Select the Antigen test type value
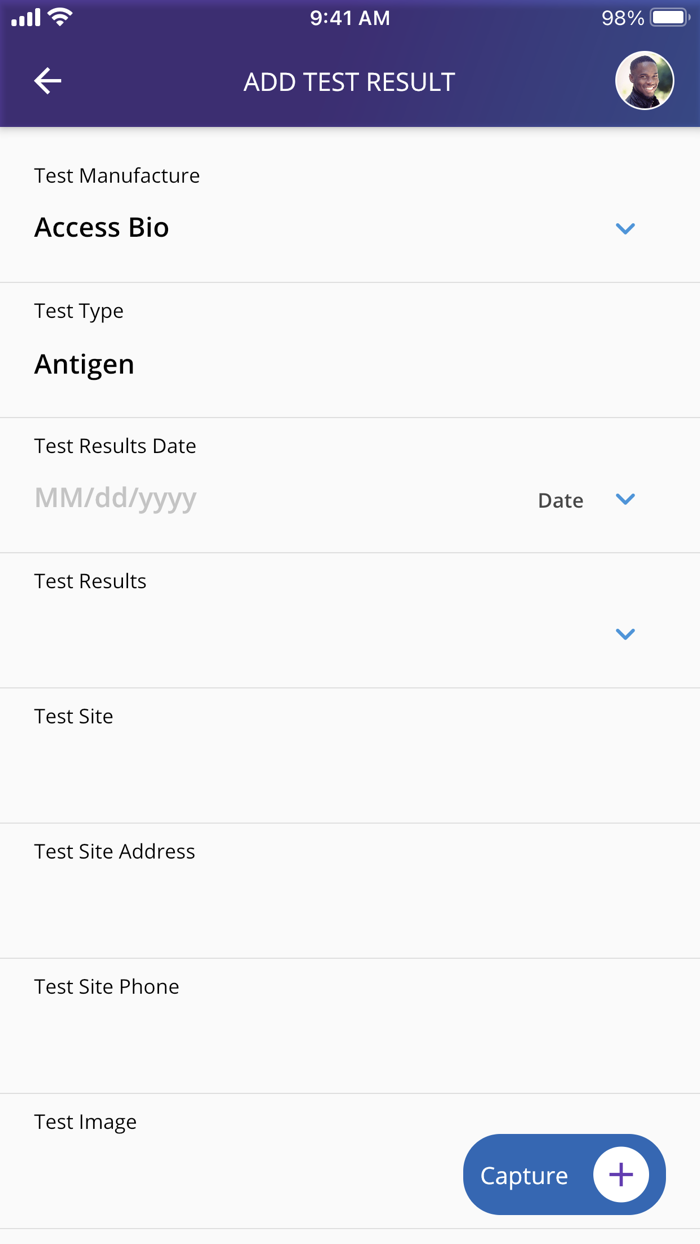 click(84, 364)
